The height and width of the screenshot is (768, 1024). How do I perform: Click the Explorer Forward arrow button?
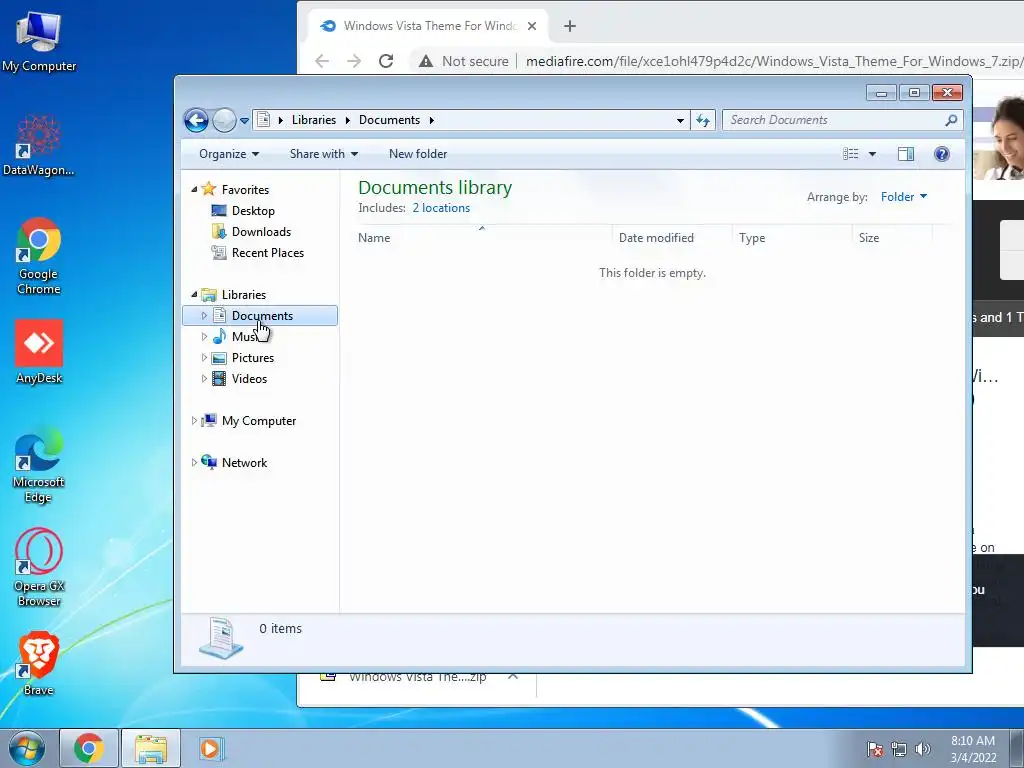point(223,120)
